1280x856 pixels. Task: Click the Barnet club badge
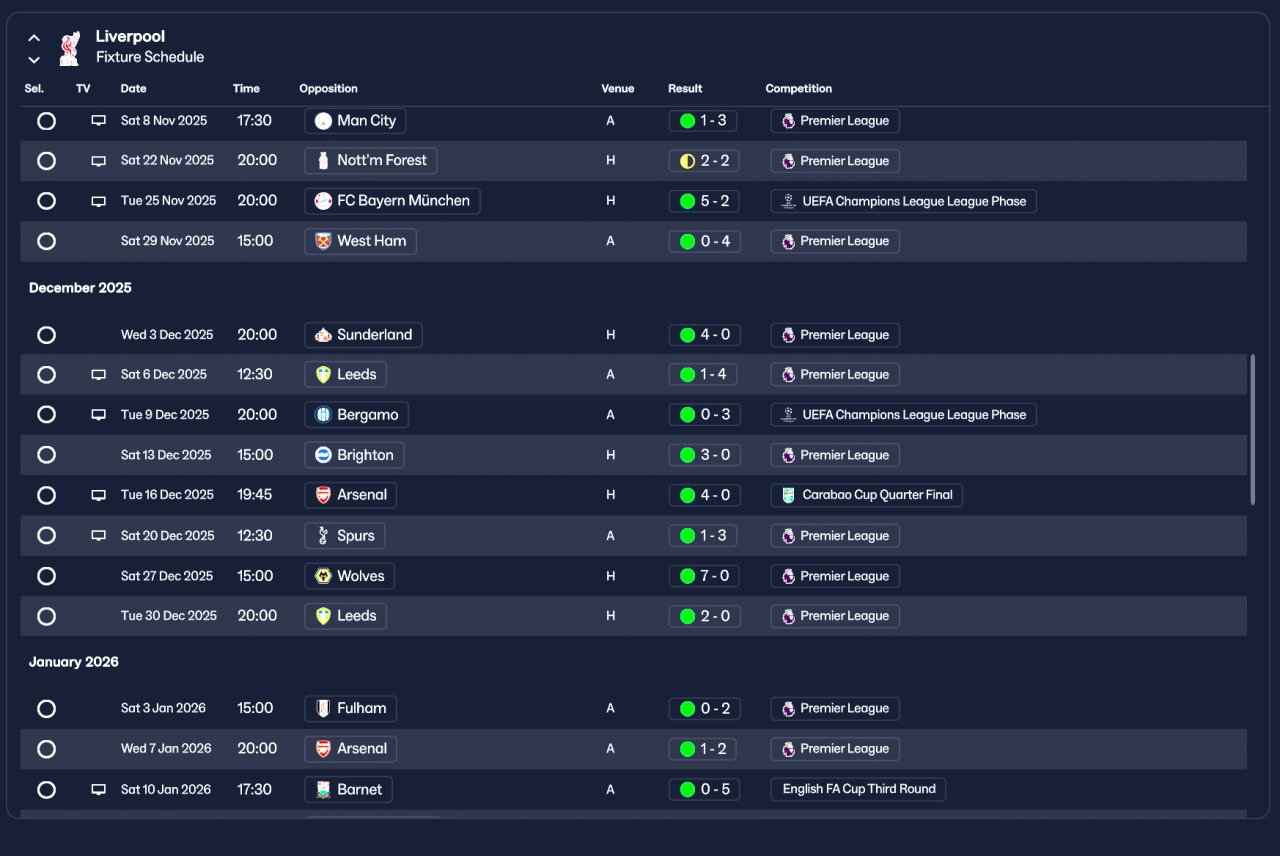coord(323,789)
